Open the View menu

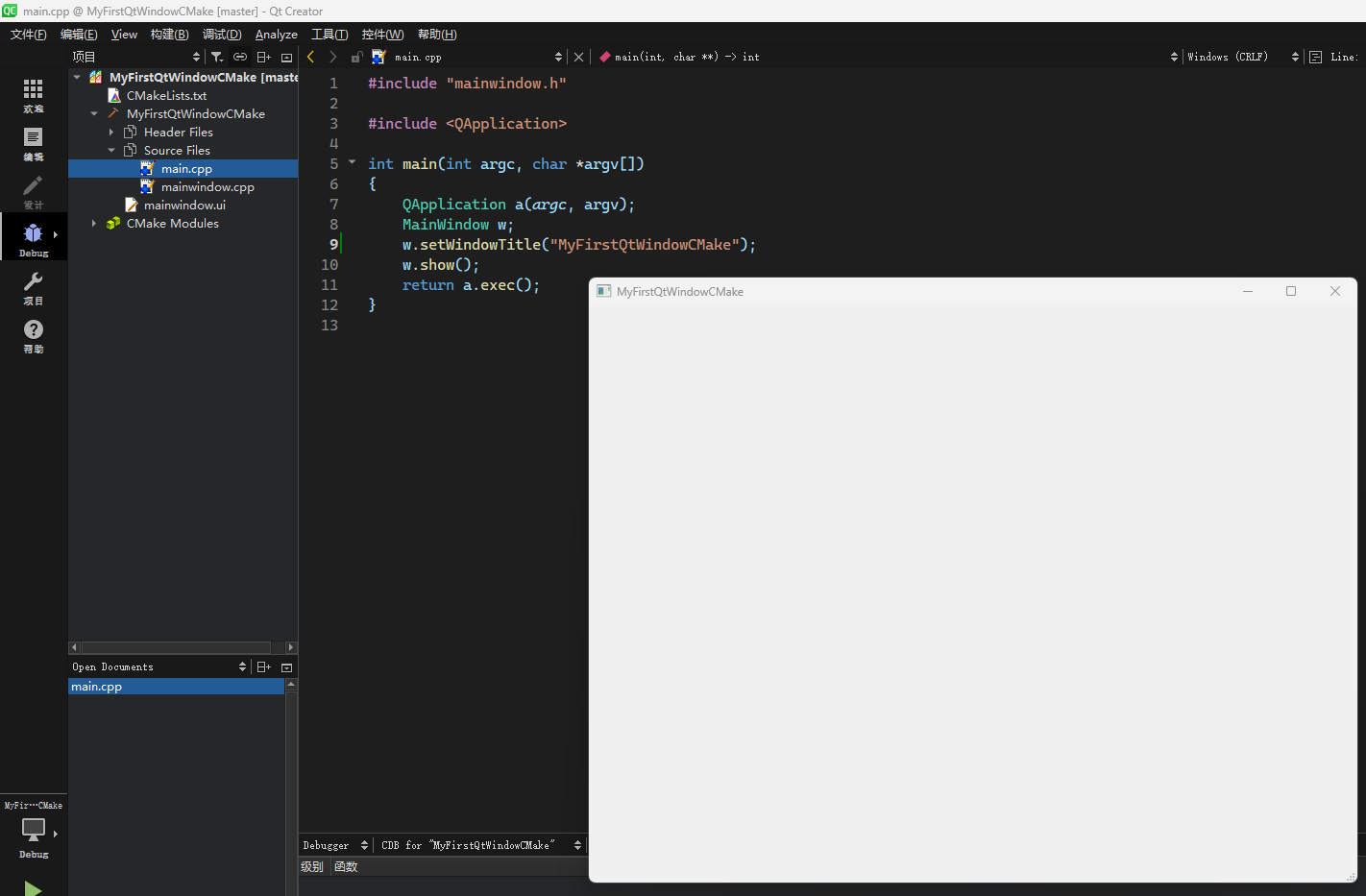click(x=124, y=35)
